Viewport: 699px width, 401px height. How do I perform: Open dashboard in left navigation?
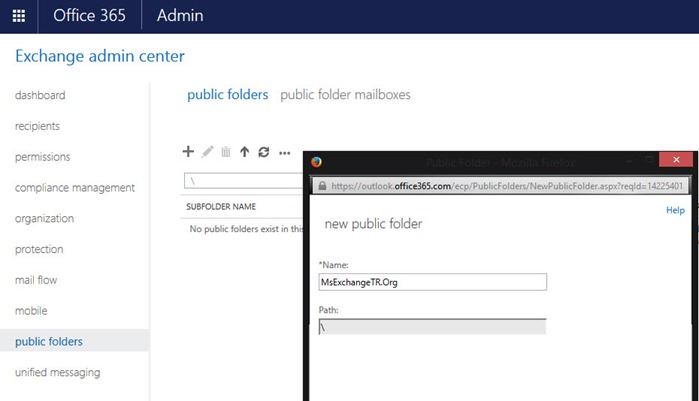pyautogui.click(x=40, y=95)
